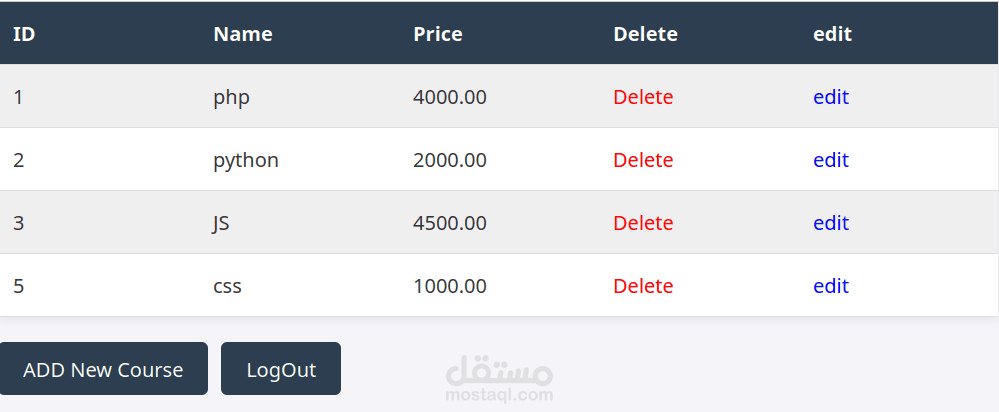Click the Price column header
This screenshot has width=999, height=412.
pos(438,34)
